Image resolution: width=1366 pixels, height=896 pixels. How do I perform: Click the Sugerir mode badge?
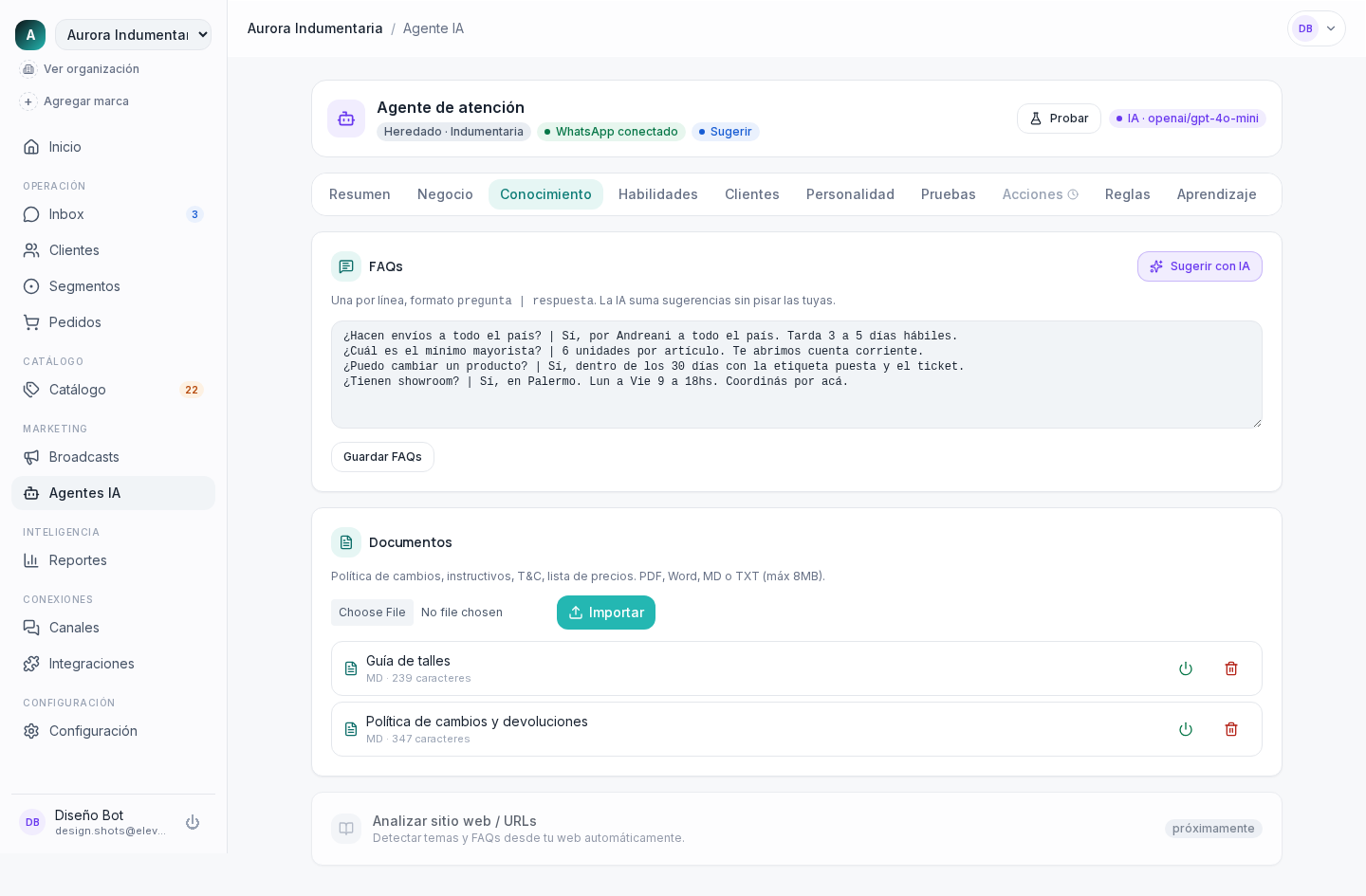pos(726,132)
